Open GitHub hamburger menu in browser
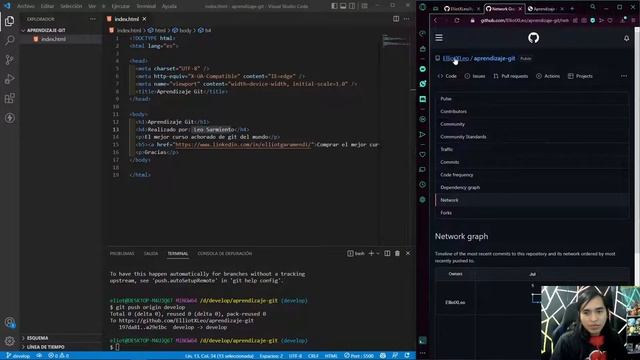Viewport: 640px width, 360px height. tap(439, 38)
